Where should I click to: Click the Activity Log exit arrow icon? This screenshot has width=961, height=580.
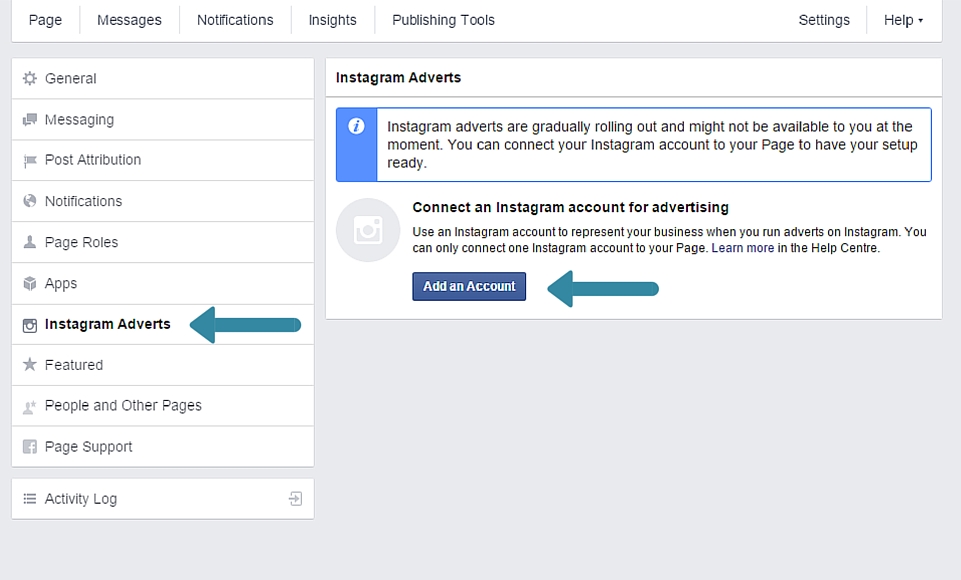point(295,499)
